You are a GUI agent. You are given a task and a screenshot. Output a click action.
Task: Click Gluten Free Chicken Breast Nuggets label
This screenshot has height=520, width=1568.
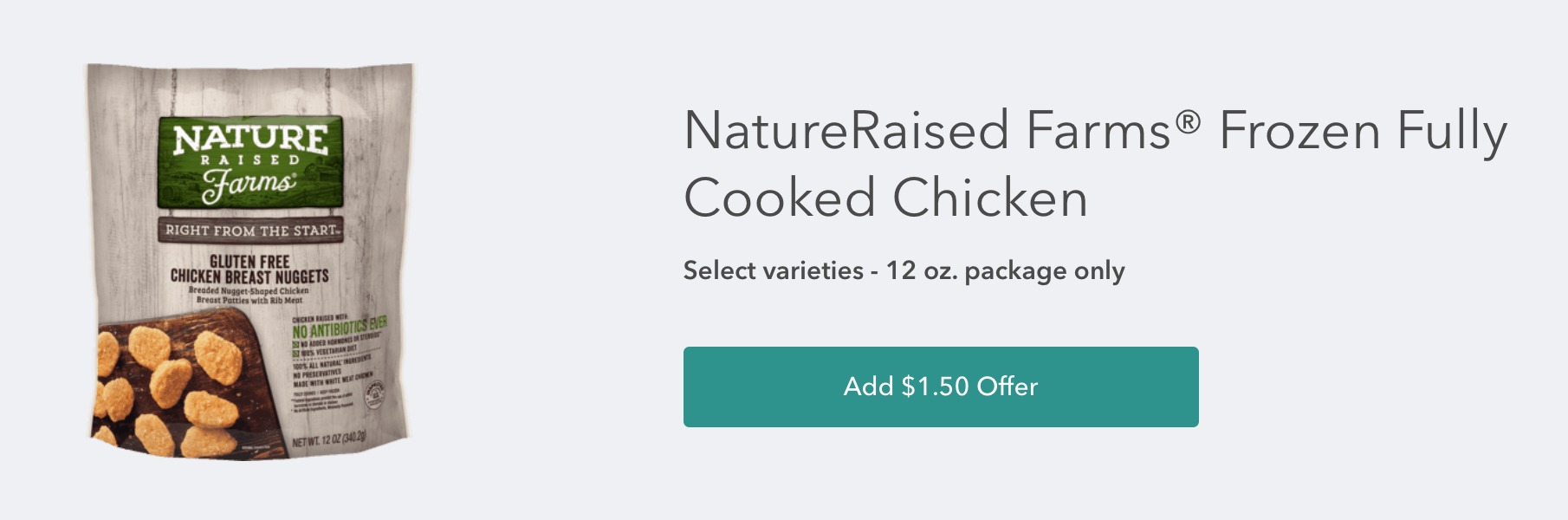[x=249, y=269]
